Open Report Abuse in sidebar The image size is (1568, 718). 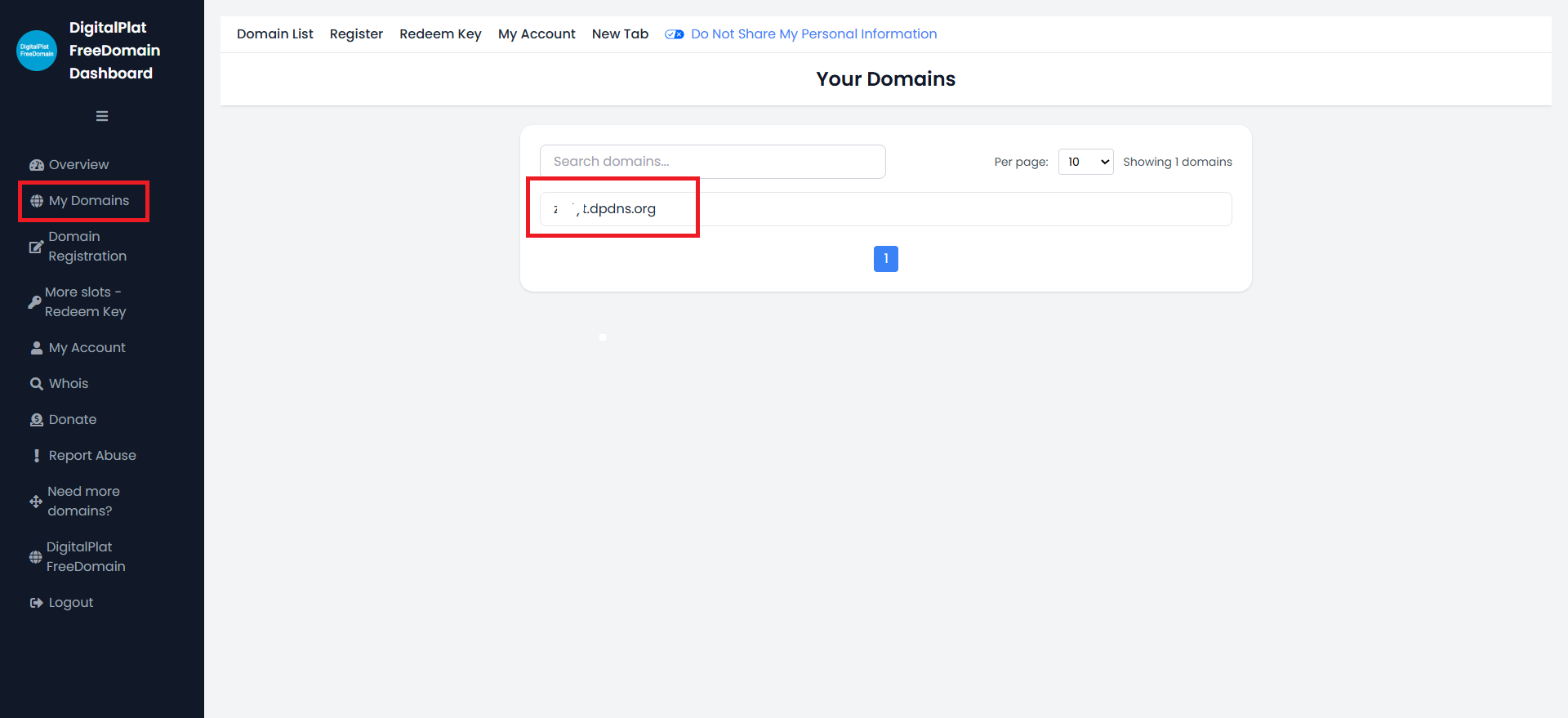coord(92,456)
